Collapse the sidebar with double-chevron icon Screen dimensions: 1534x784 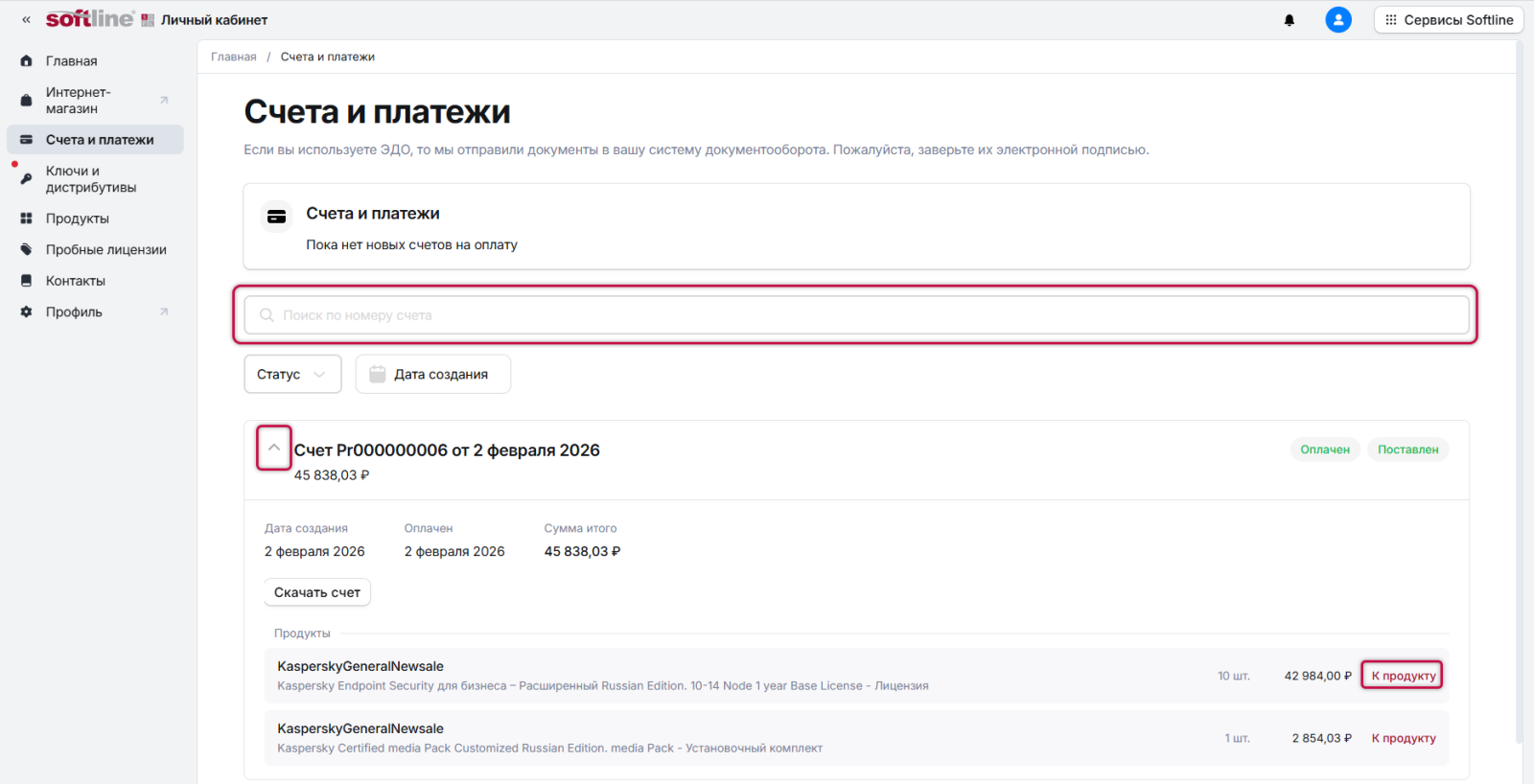pos(26,20)
